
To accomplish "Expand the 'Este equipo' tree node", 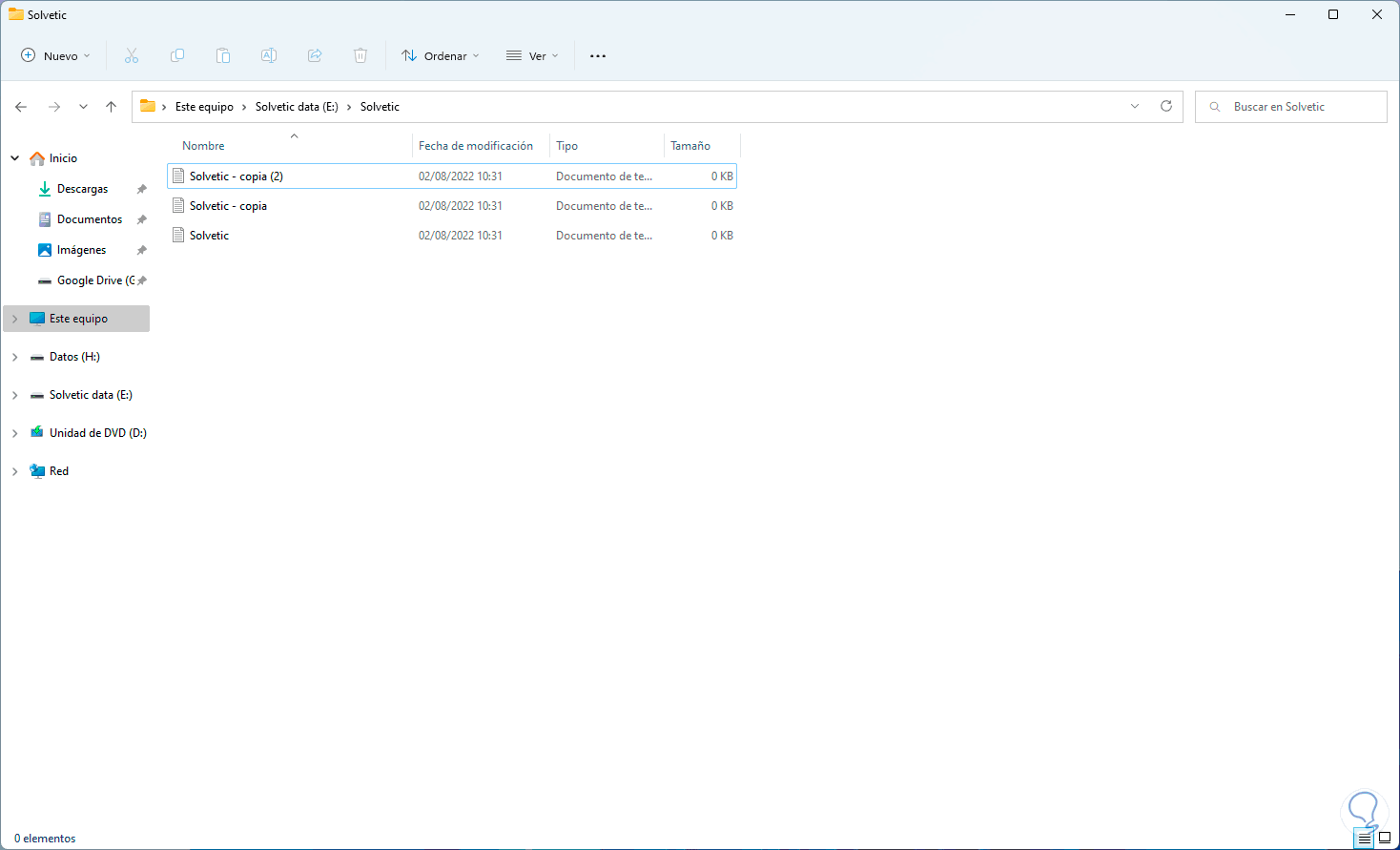I will tap(15, 319).
